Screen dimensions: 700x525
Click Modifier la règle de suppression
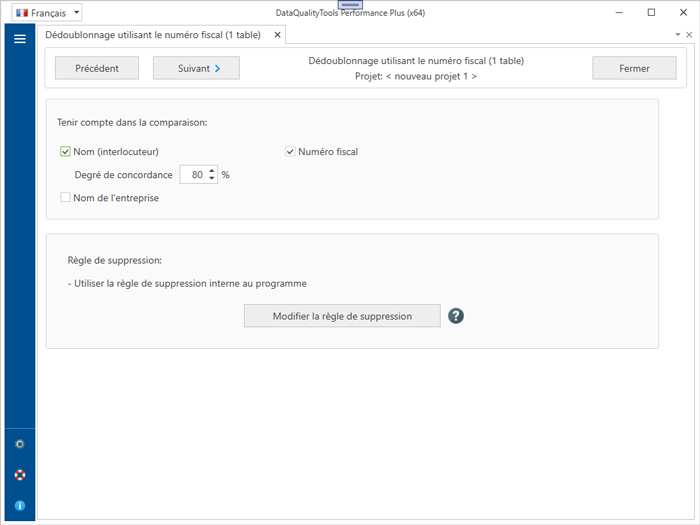[342, 316]
